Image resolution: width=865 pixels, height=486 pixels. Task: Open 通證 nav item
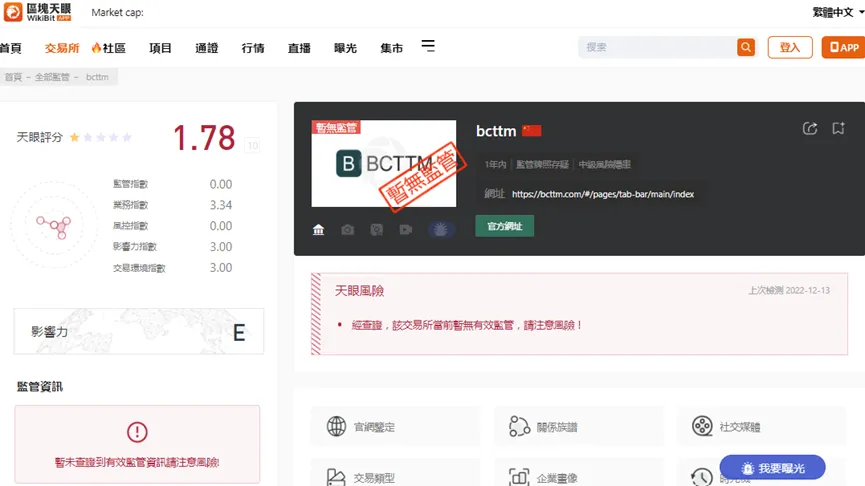206,48
